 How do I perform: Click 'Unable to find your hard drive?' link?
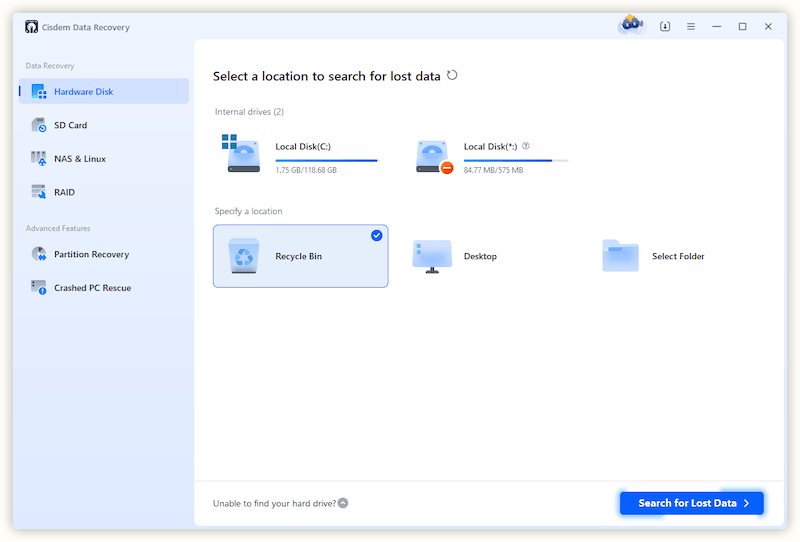tap(274, 503)
